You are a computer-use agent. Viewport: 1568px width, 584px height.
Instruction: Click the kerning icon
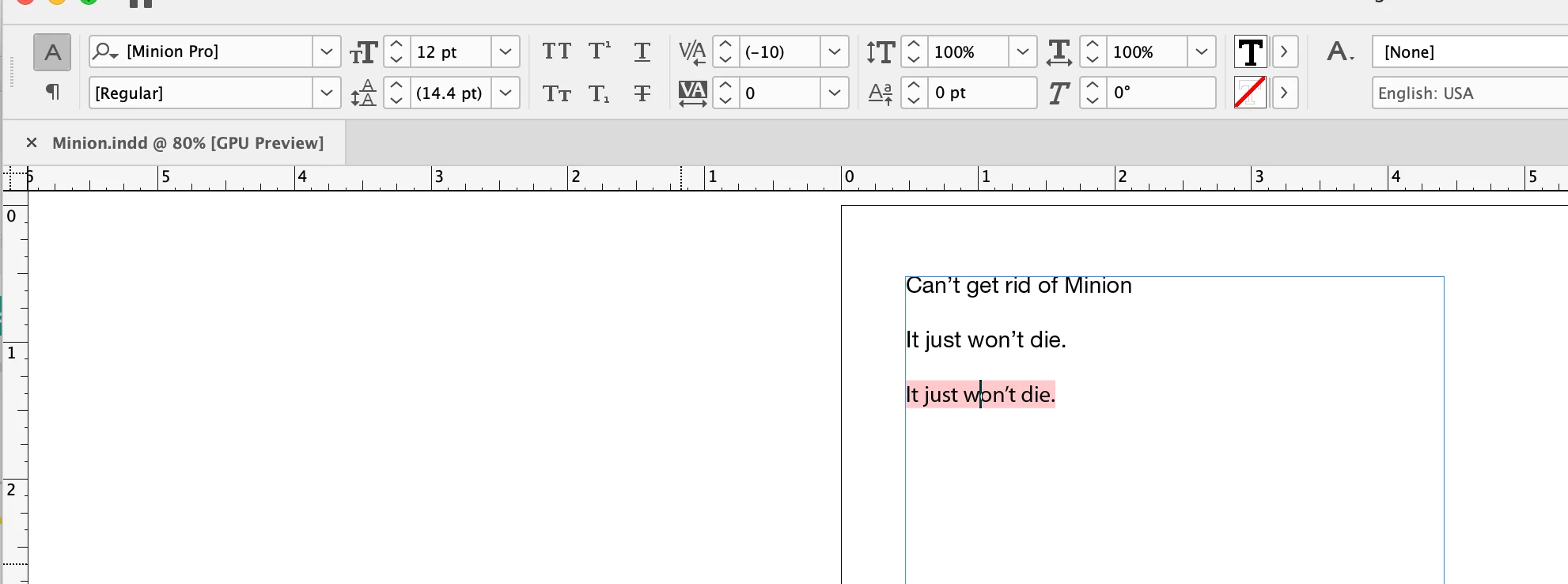coord(692,52)
